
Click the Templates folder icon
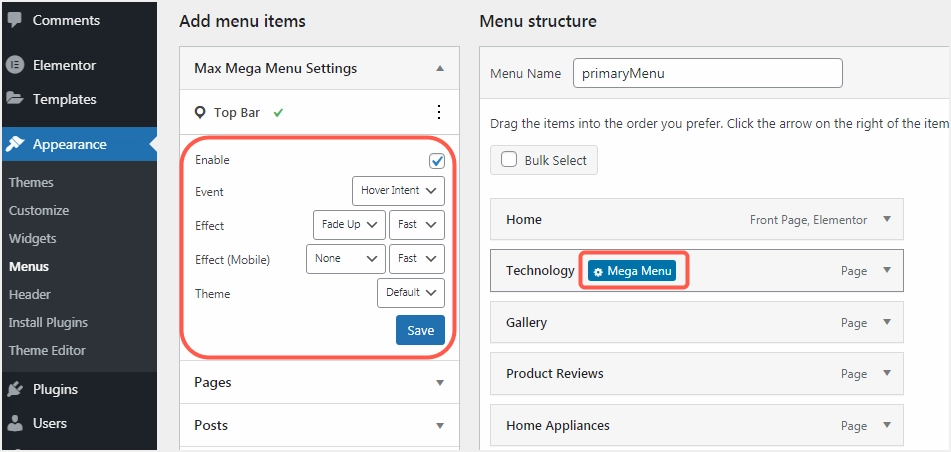click(15, 99)
